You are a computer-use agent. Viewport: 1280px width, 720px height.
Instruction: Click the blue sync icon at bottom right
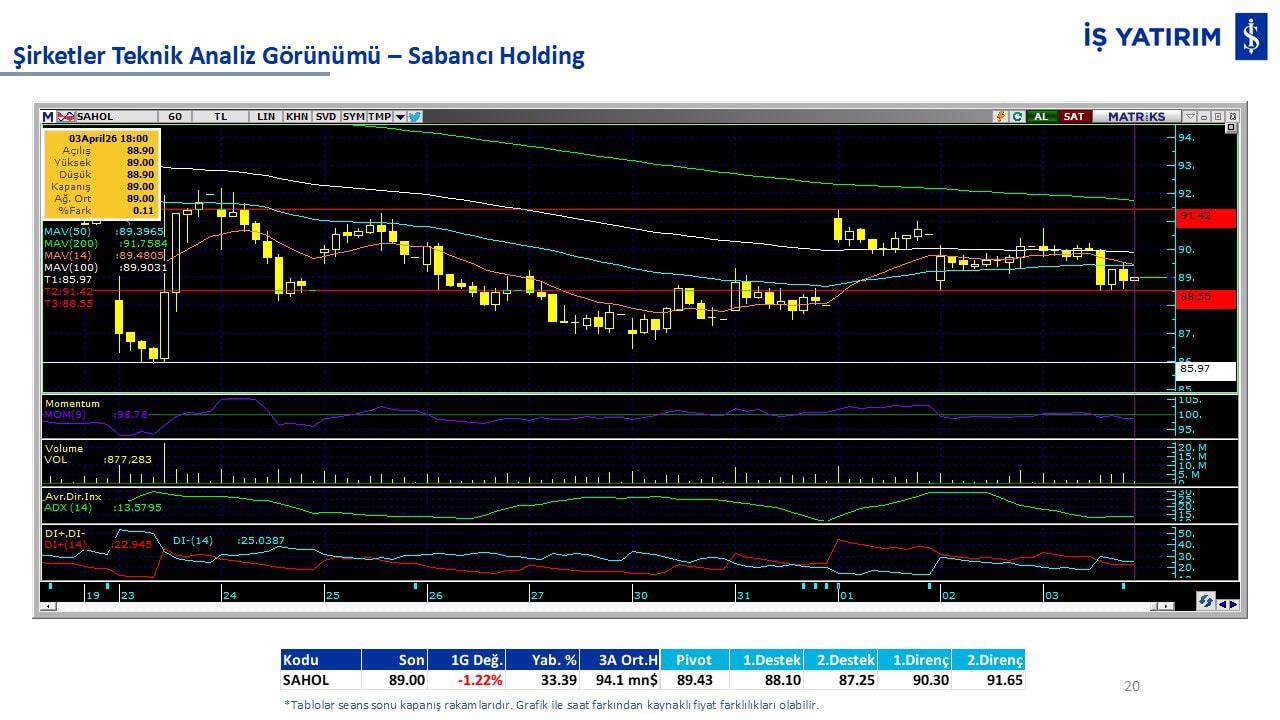click(x=1206, y=602)
